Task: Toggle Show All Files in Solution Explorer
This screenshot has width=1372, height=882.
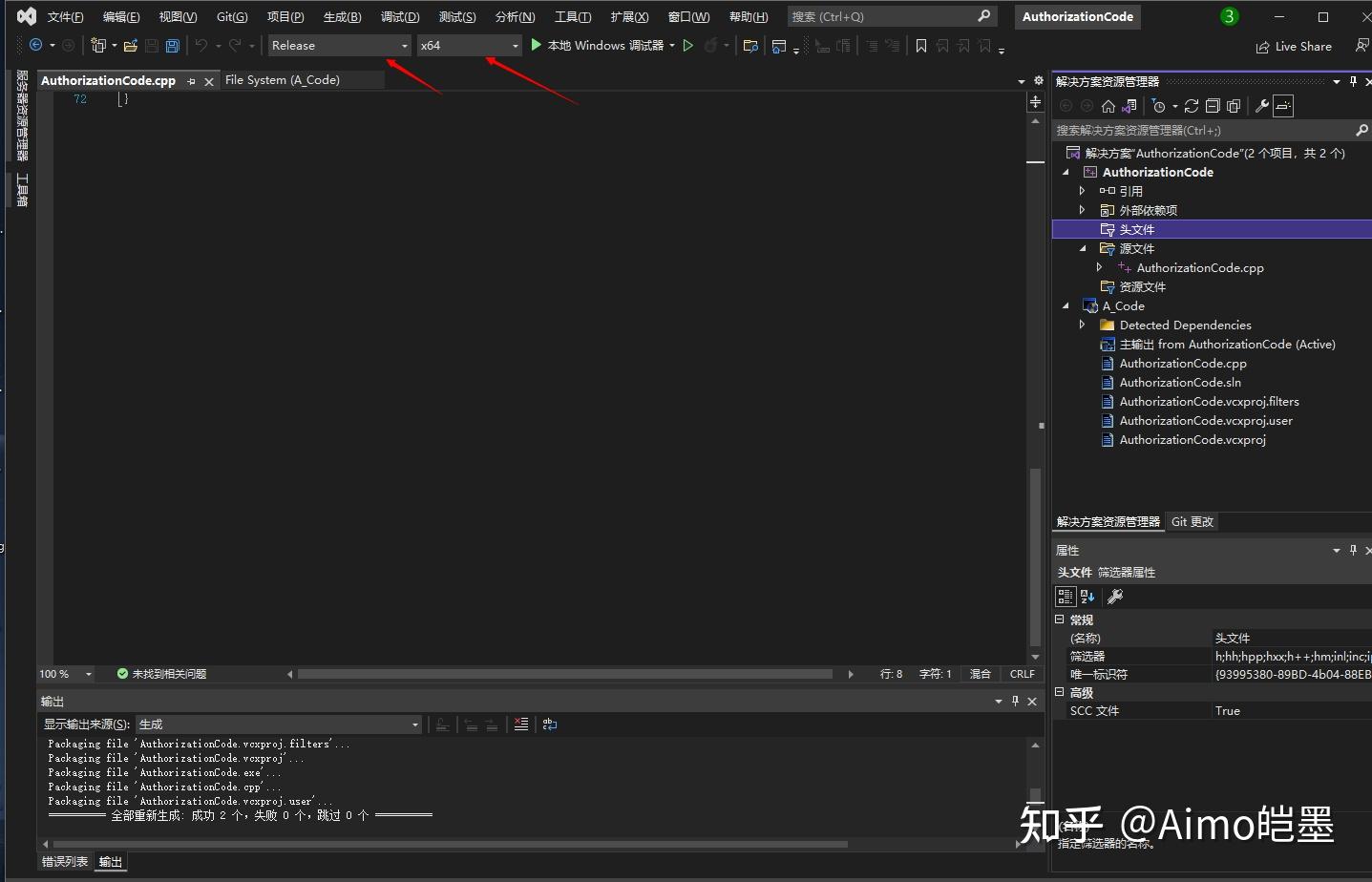Action: point(1233,106)
